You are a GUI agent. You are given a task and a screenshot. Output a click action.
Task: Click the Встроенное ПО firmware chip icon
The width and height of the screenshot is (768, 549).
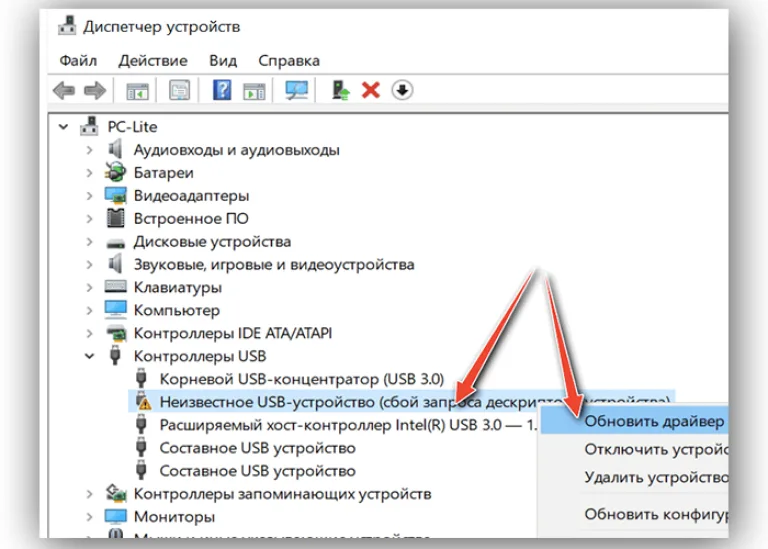click(x=116, y=218)
